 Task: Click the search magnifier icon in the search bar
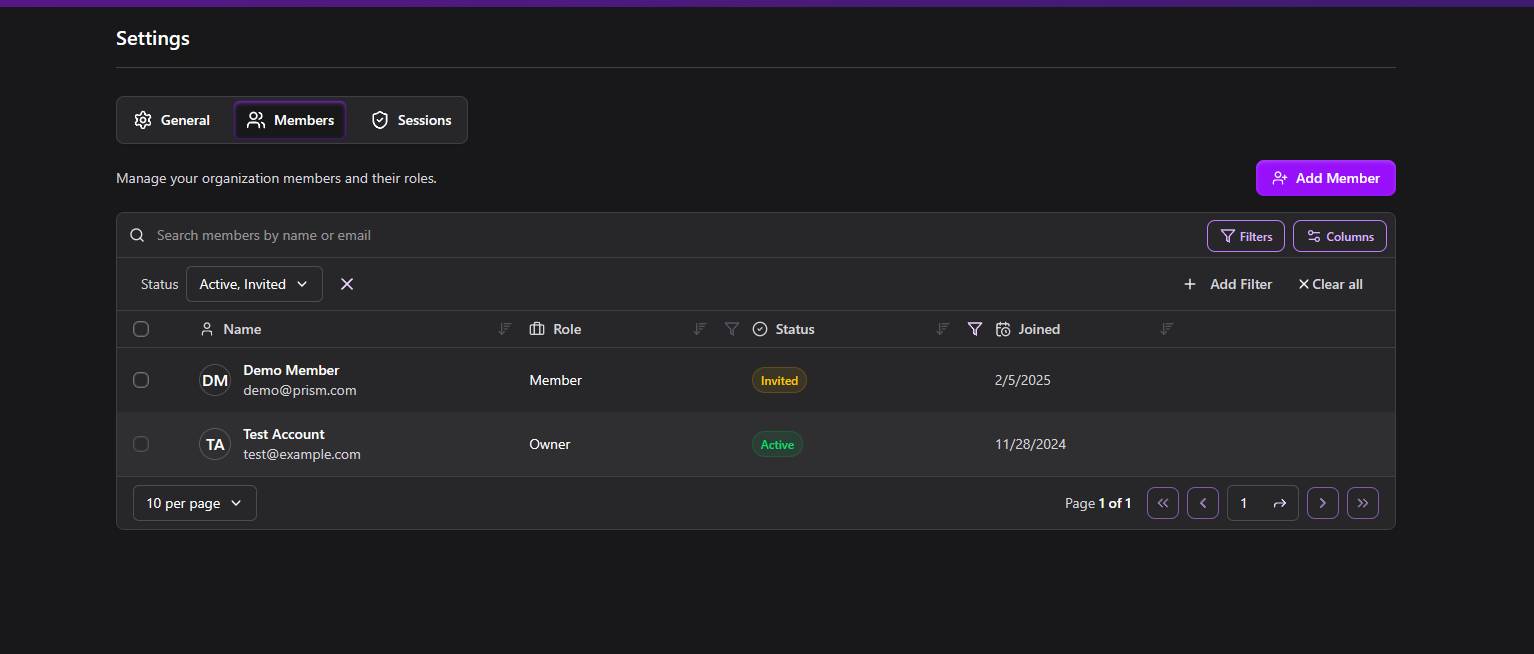point(137,234)
